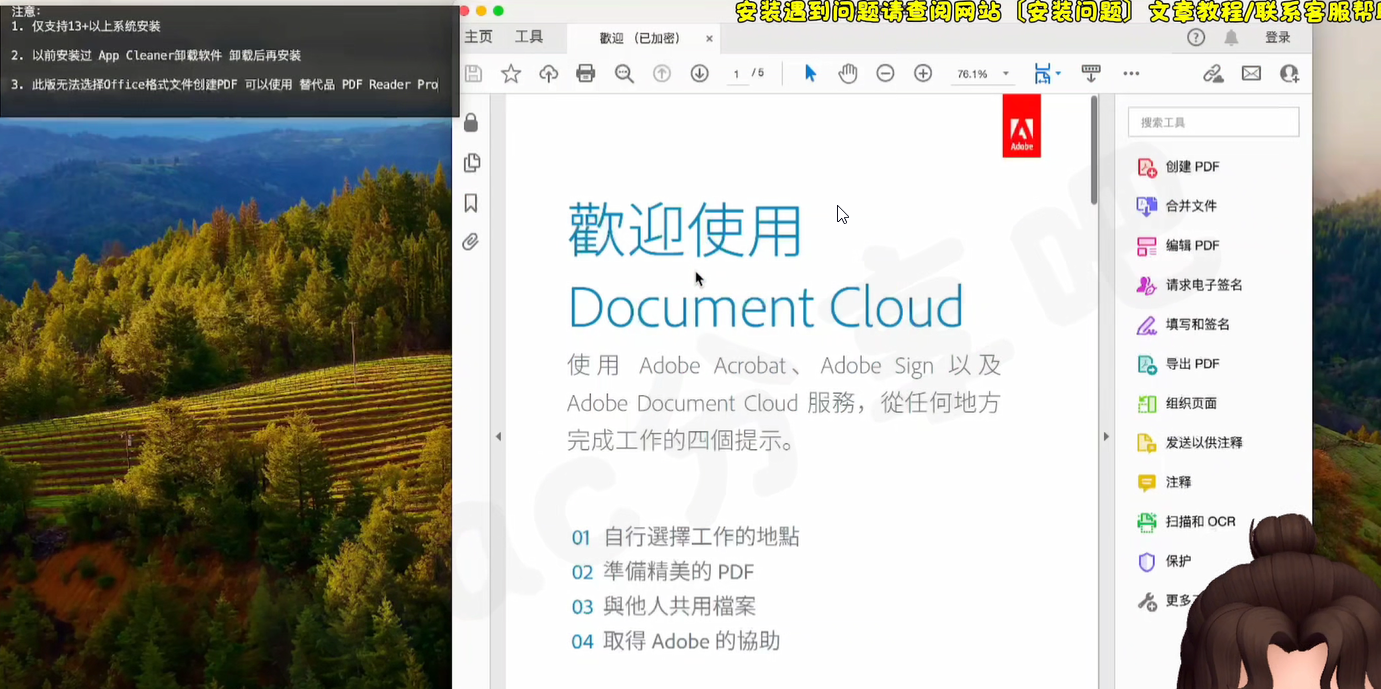Click the scrolling mode keyboard icon
The image size is (1381, 689).
[x=1091, y=73]
